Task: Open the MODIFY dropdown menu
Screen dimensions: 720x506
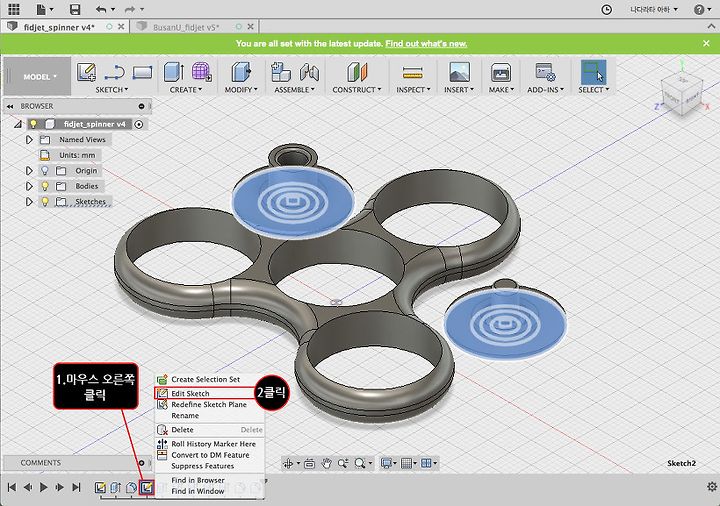Action: 241,90
